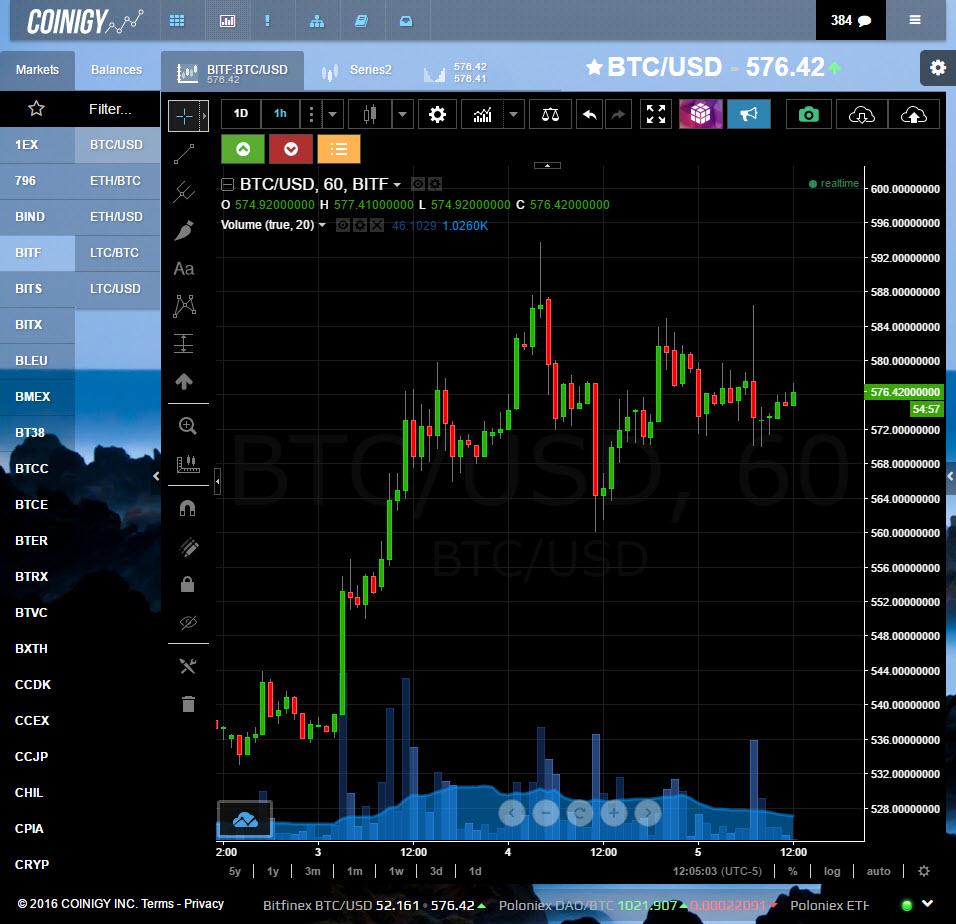Click the undo arrow
This screenshot has width=956, height=924.
tap(590, 115)
